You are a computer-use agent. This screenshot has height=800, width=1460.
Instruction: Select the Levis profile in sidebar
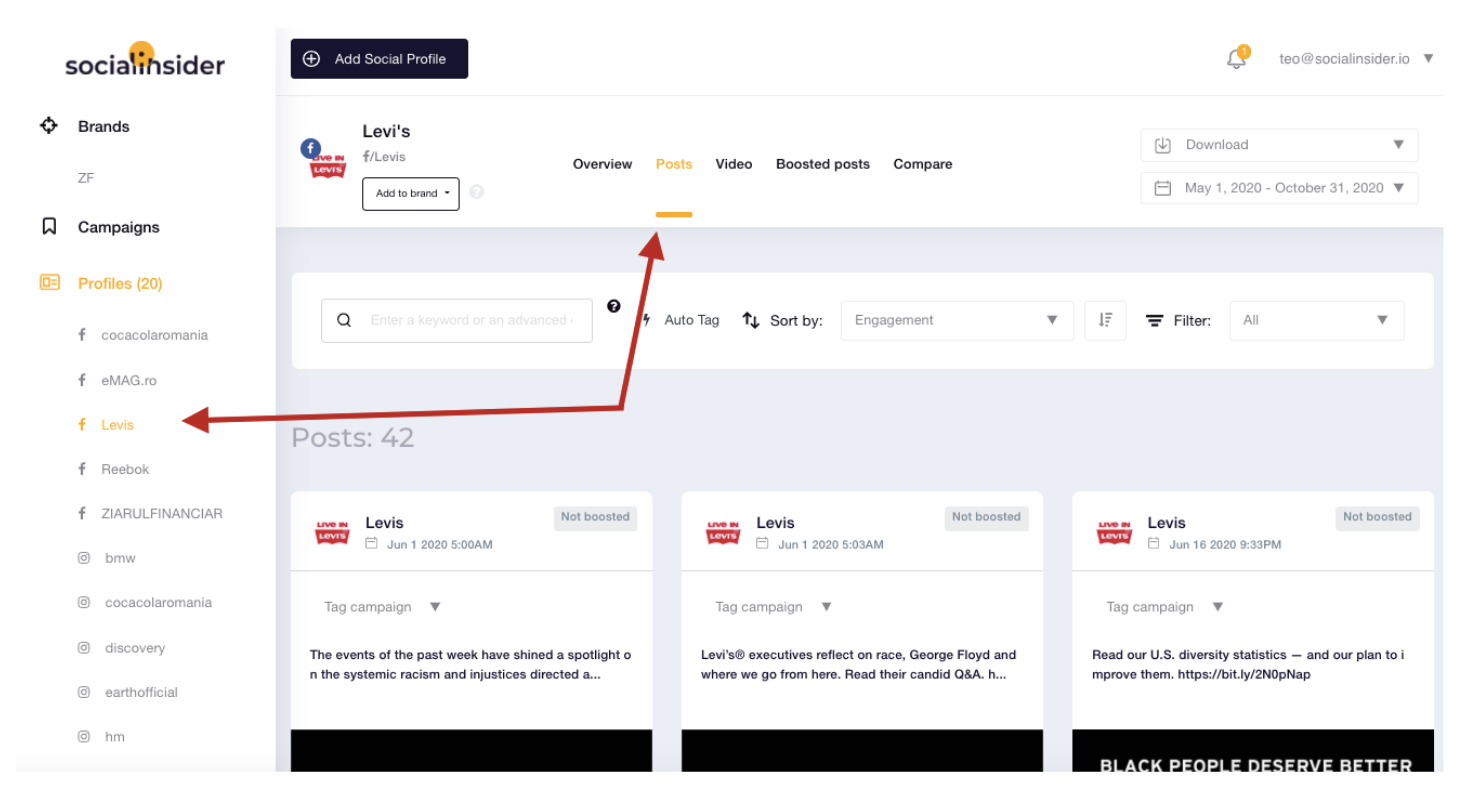117,425
